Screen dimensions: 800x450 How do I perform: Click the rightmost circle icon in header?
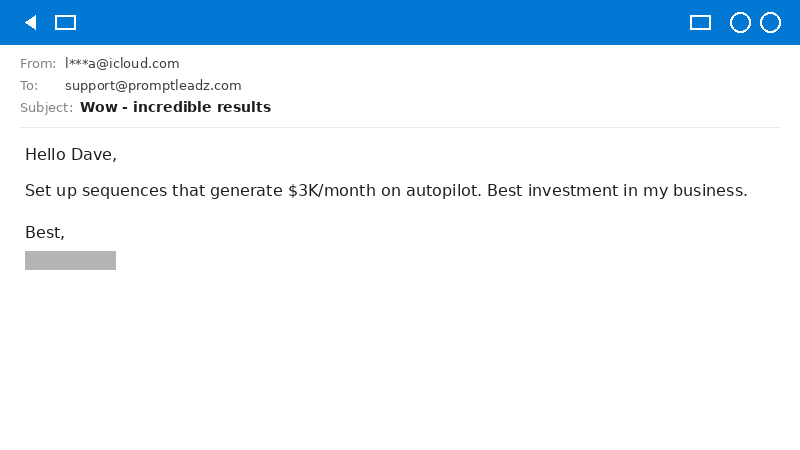coord(770,22)
